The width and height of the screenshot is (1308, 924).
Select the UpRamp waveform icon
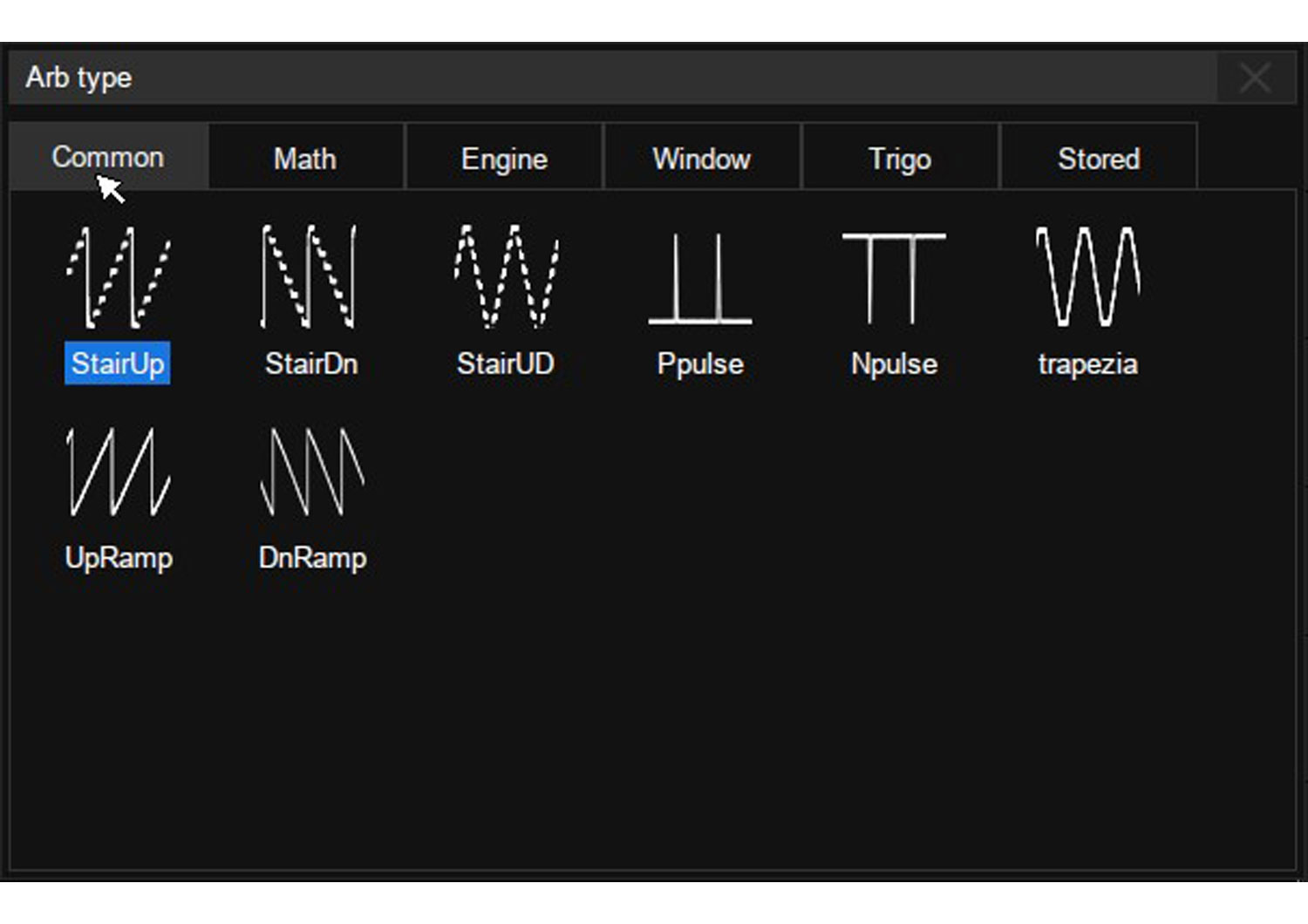pyautogui.click(x=119, y=472)
